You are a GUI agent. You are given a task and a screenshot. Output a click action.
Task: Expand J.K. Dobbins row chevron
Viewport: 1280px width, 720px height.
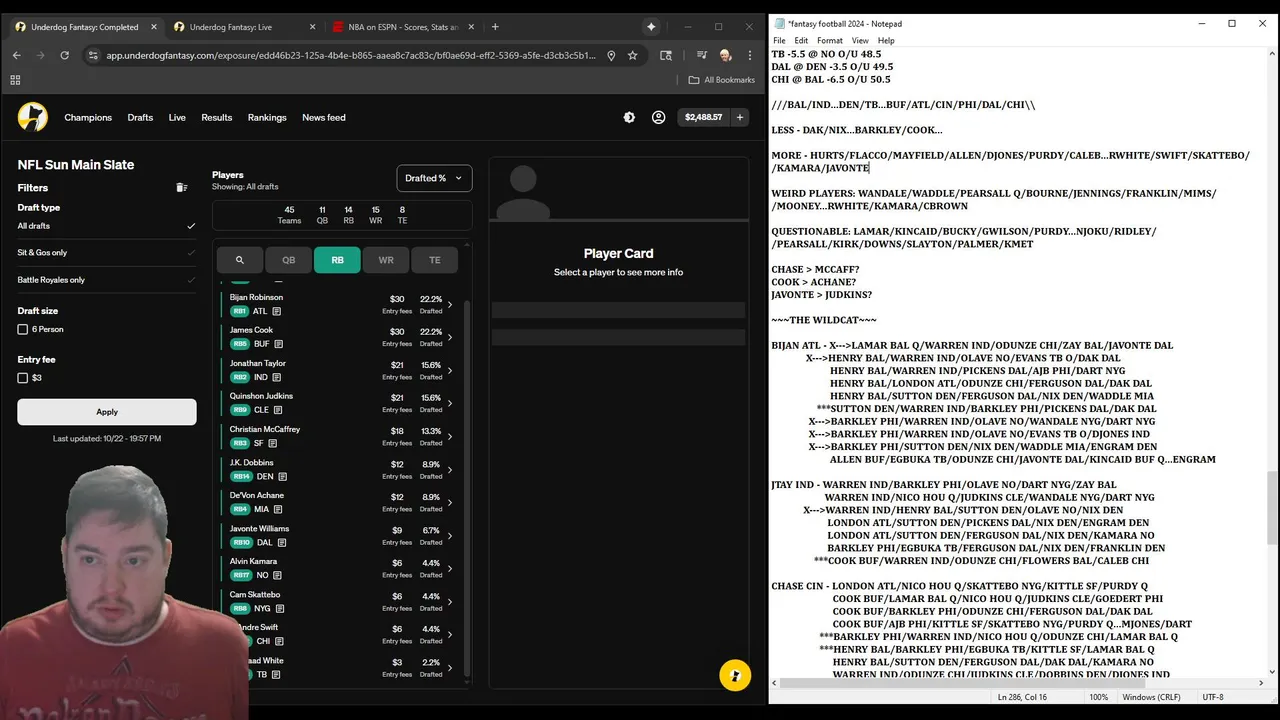450,469
